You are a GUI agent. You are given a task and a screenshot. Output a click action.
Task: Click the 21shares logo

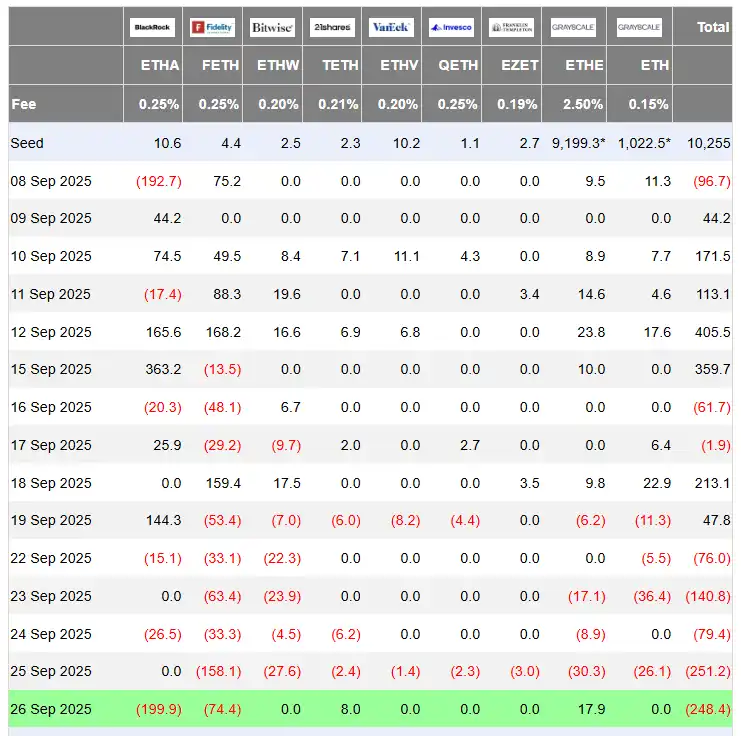[331, 28]
